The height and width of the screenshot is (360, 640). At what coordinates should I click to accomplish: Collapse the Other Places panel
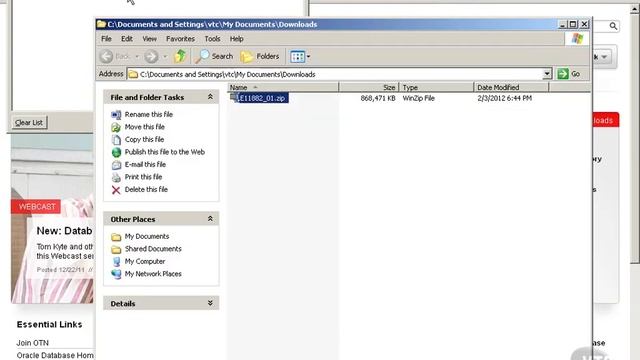click(x=210, y=219)
